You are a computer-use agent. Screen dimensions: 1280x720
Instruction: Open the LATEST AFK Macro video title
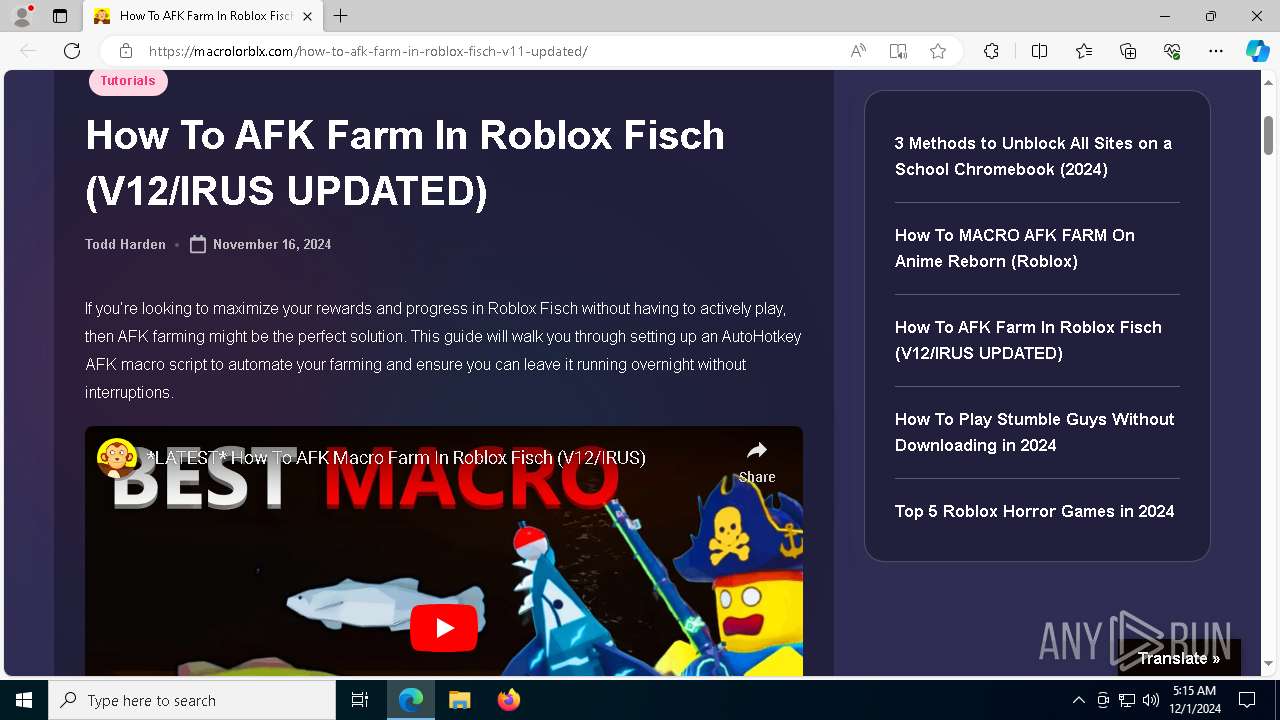pos(396,458)
